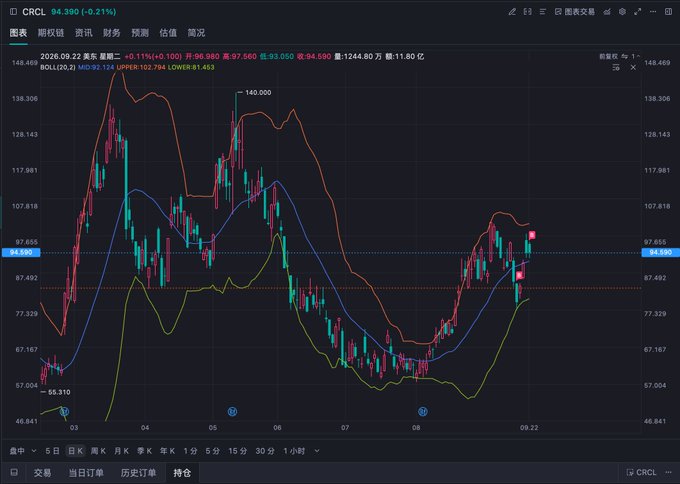Viewport: 680px width, 484px height.
Task: Expand more timeframes chevron after 1小时
Action: pos(317,451)
